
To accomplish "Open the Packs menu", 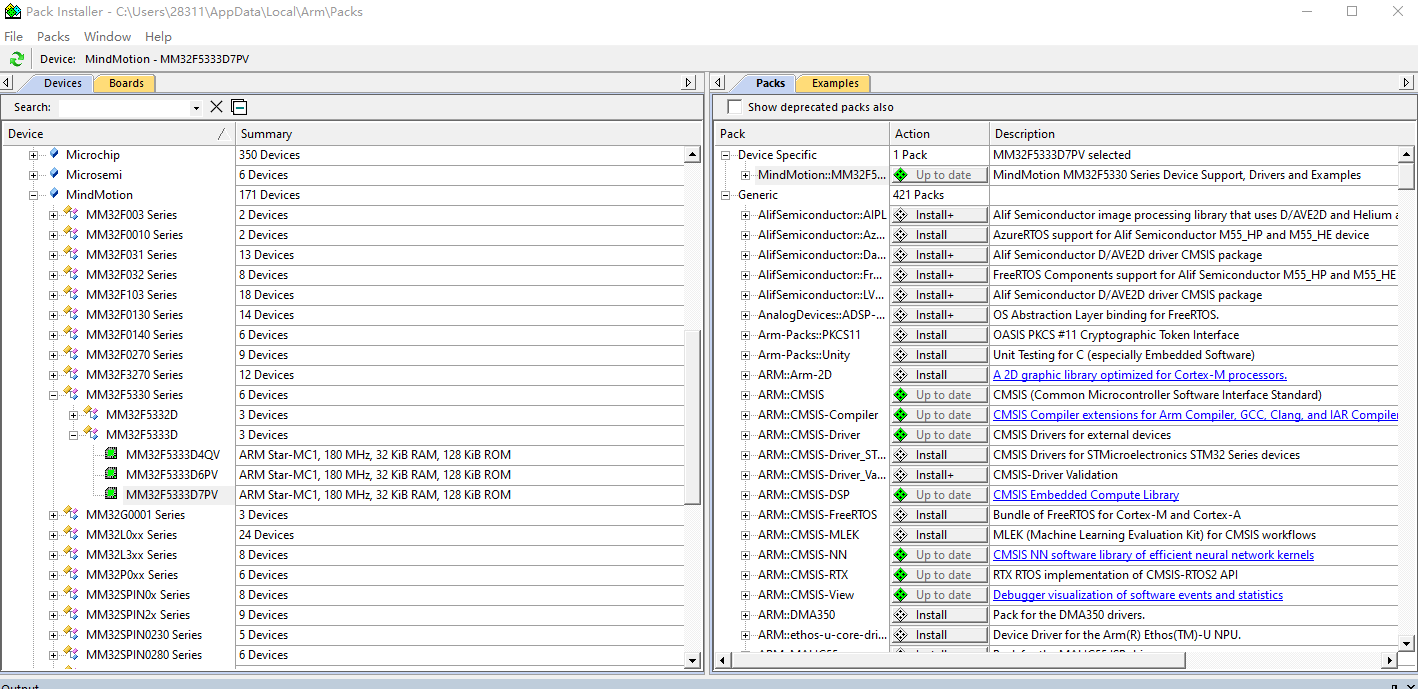I will tap(53, 36).
